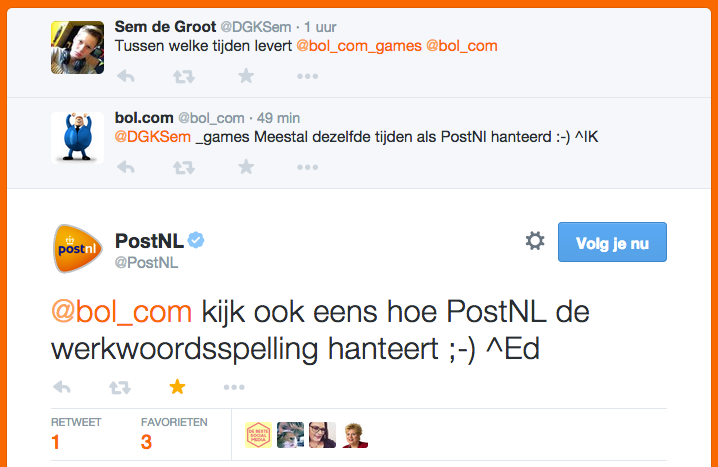The image size is (718, 467).
Task: Favorite Sem de Groot's tweet
Action: (246, 76)
